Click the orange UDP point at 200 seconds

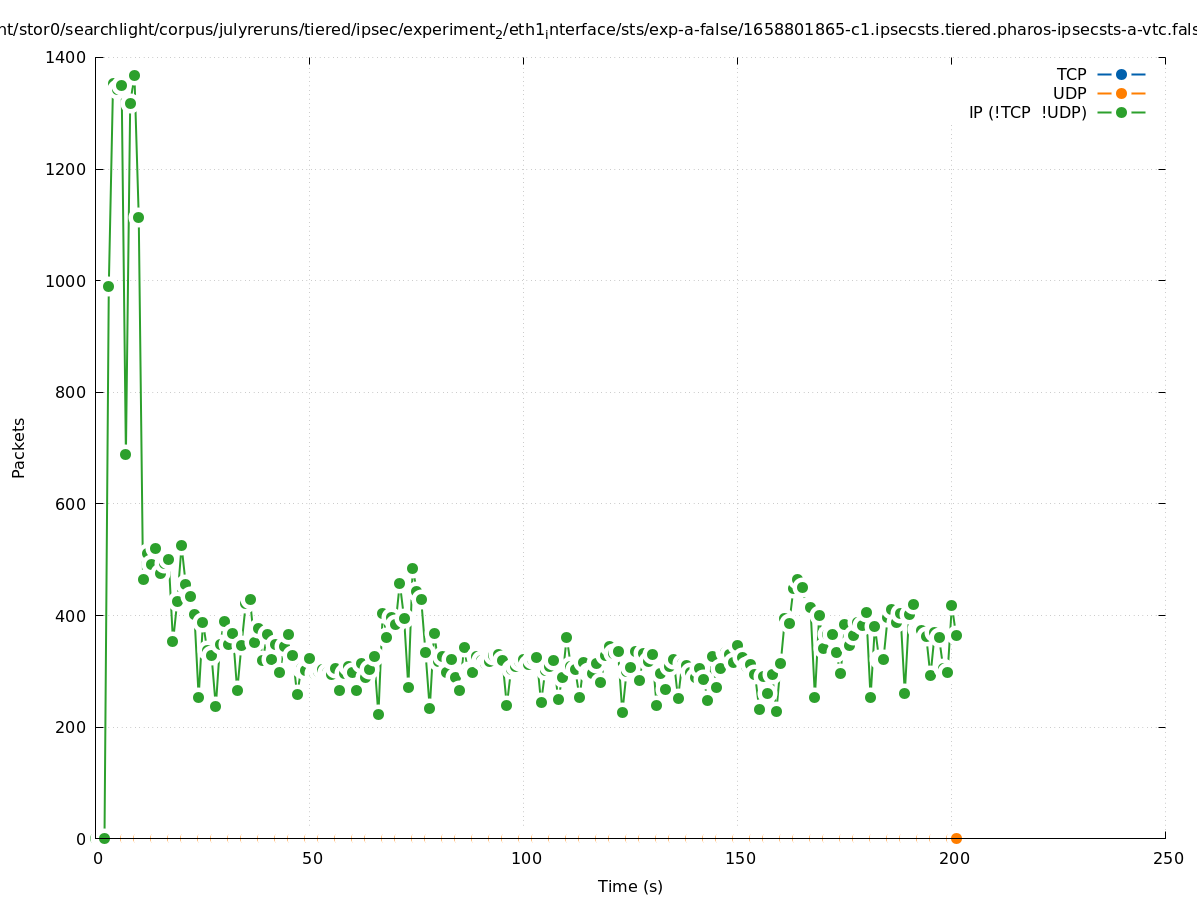pyautogui.click(x=956, y=838)
